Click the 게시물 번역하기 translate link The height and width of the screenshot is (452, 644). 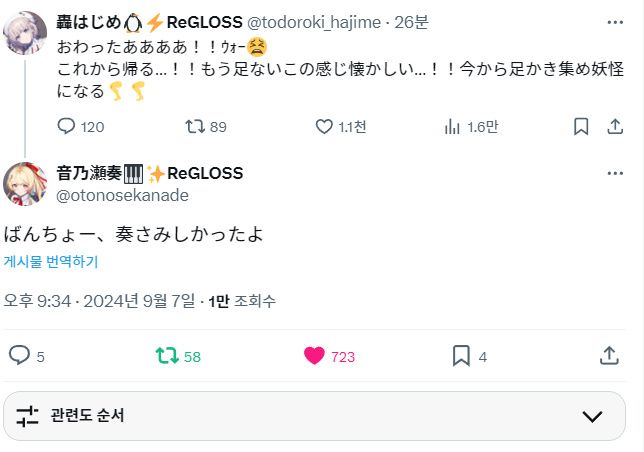coord(51,261)
